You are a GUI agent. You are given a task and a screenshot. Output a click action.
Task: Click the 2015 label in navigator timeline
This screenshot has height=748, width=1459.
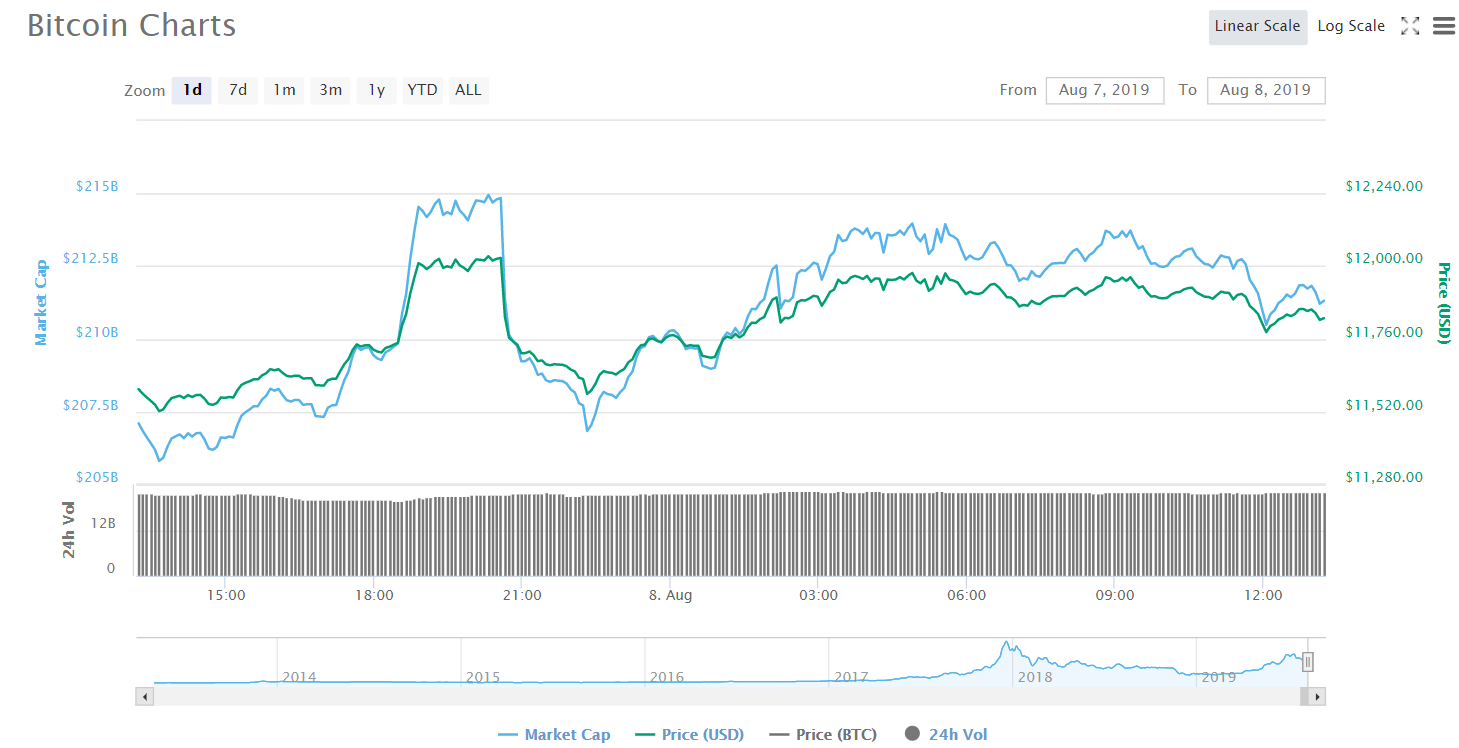483,677
